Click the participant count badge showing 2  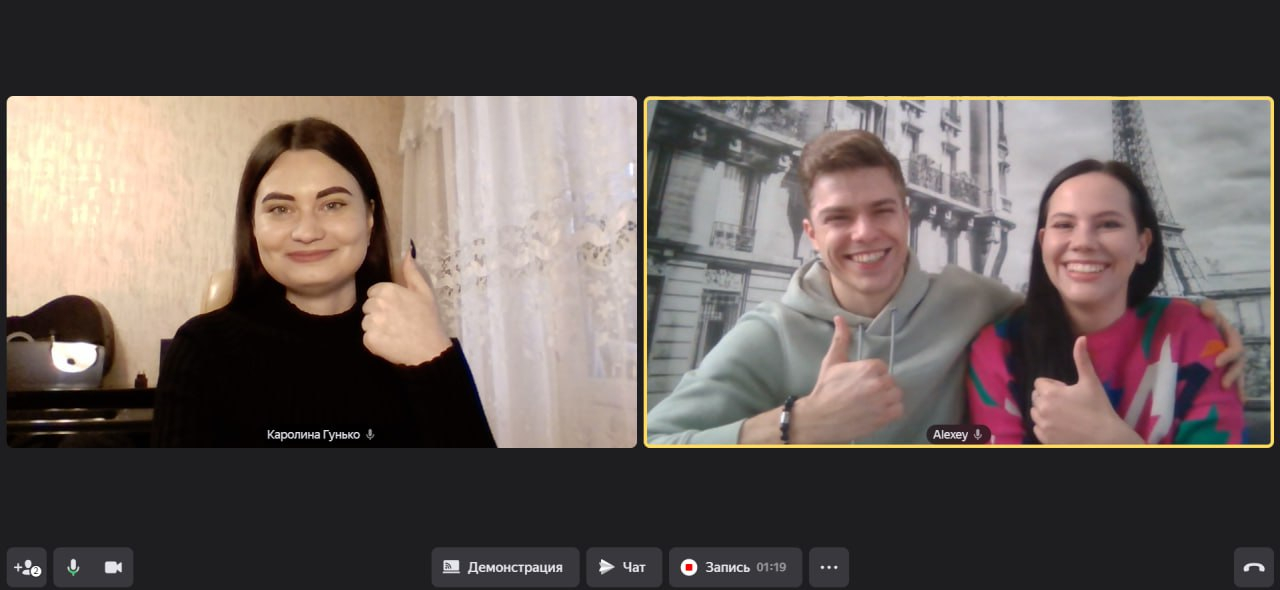[x=36, y=572]
